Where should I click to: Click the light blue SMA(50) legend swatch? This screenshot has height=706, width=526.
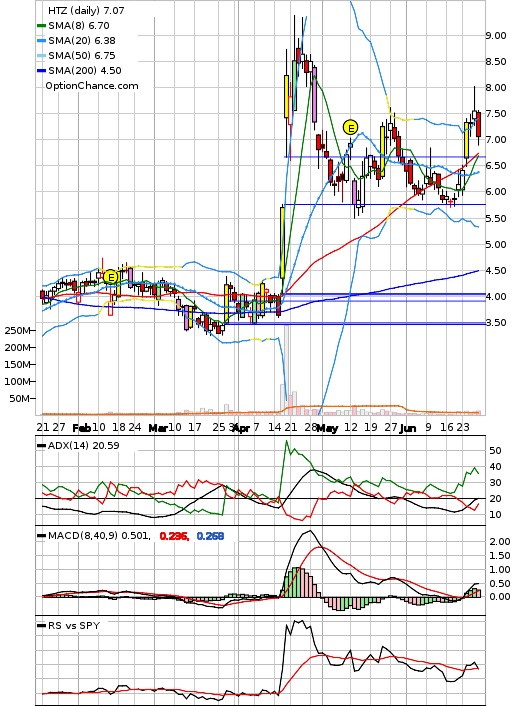click(41, 56)
